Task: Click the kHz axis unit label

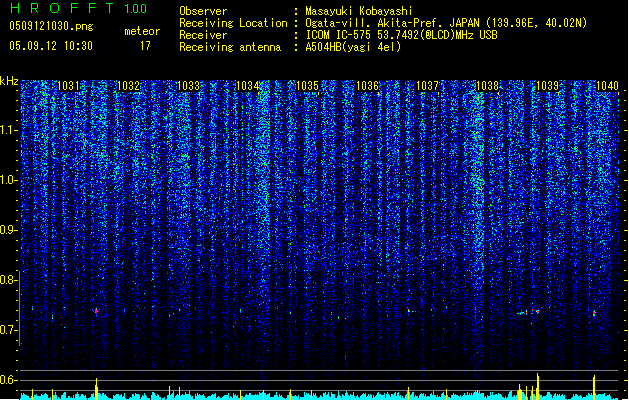Action: pos(9,81)
